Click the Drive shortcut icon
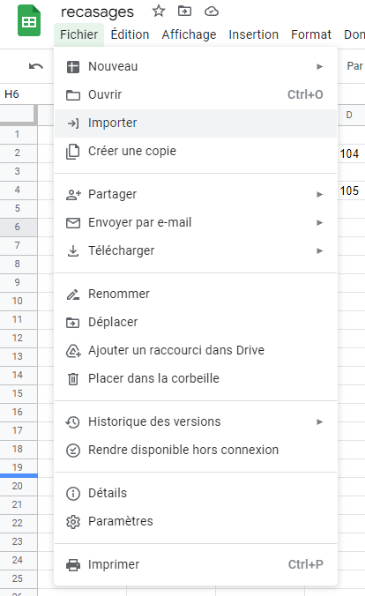 click(73, 351)
